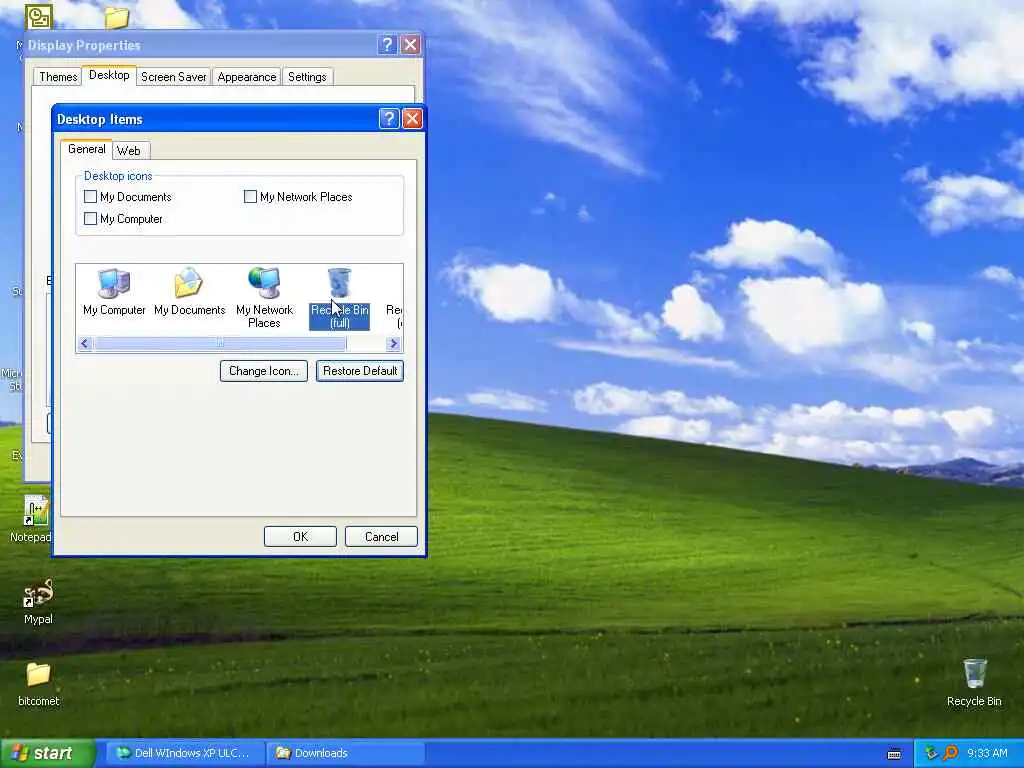The image size is (1024, 768).
Task: Open the Settings tab in Display Properties
Action: pos(307,77)
